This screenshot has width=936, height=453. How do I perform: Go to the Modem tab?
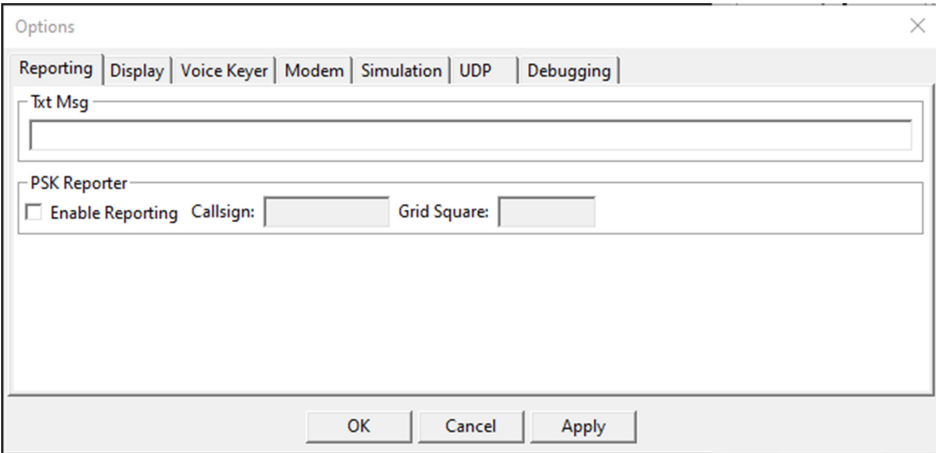coord(314,71)
